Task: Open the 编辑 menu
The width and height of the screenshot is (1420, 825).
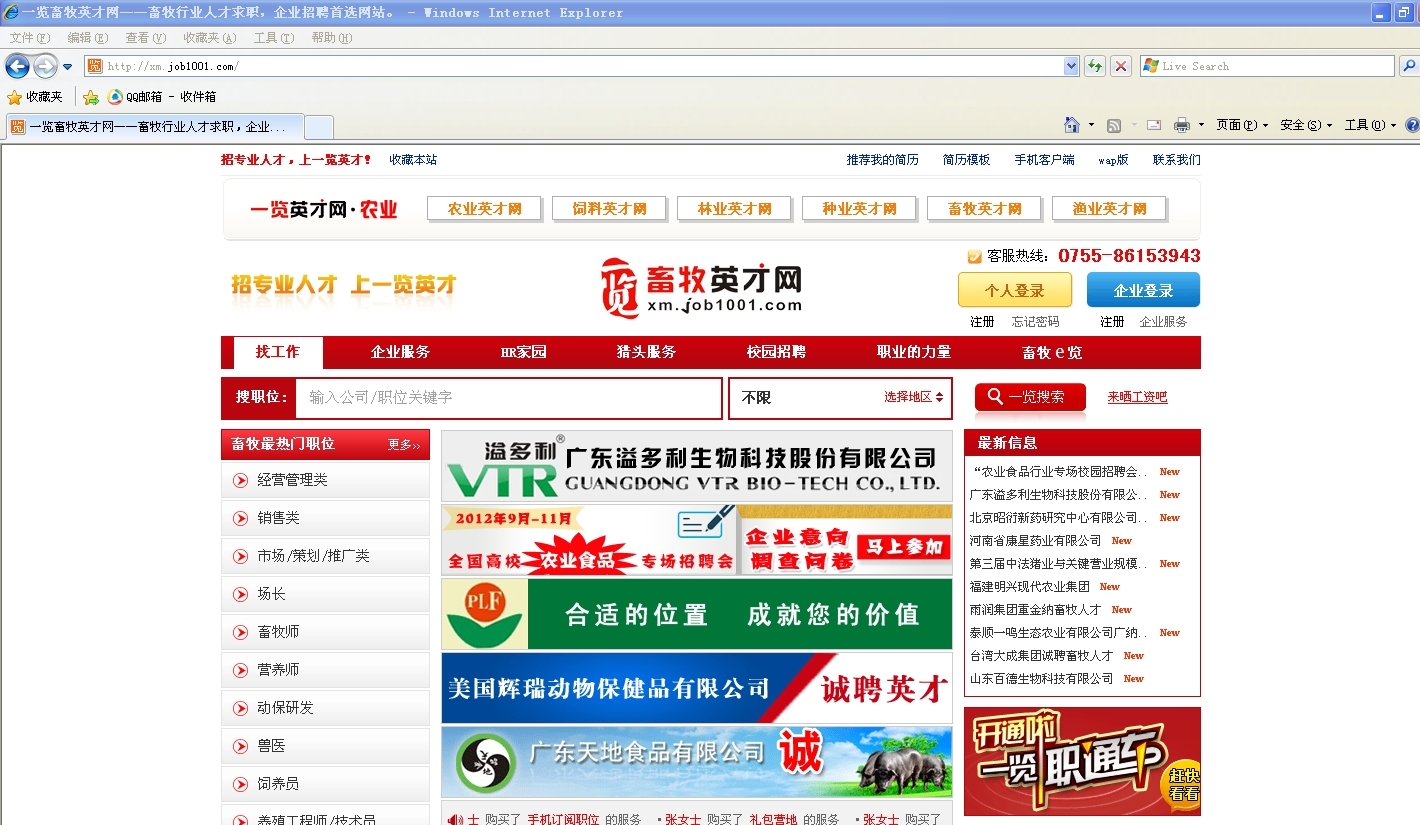Action: [x=88, y=38]
